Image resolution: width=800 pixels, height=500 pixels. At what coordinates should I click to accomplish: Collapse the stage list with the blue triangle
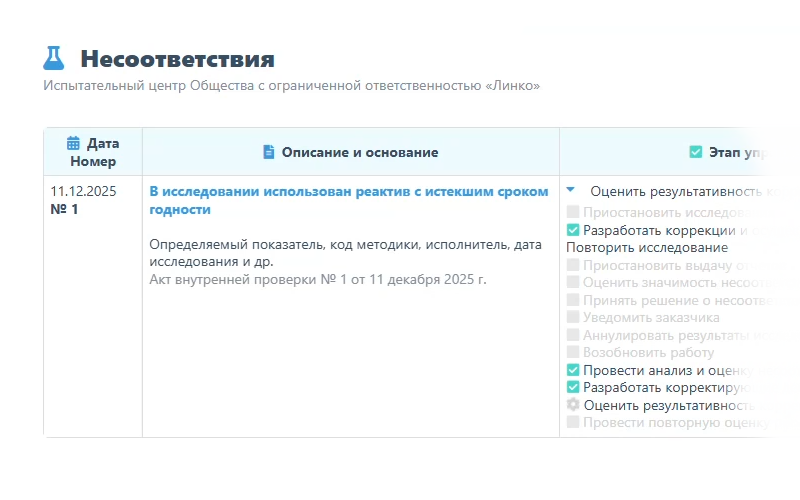point(571,190)
